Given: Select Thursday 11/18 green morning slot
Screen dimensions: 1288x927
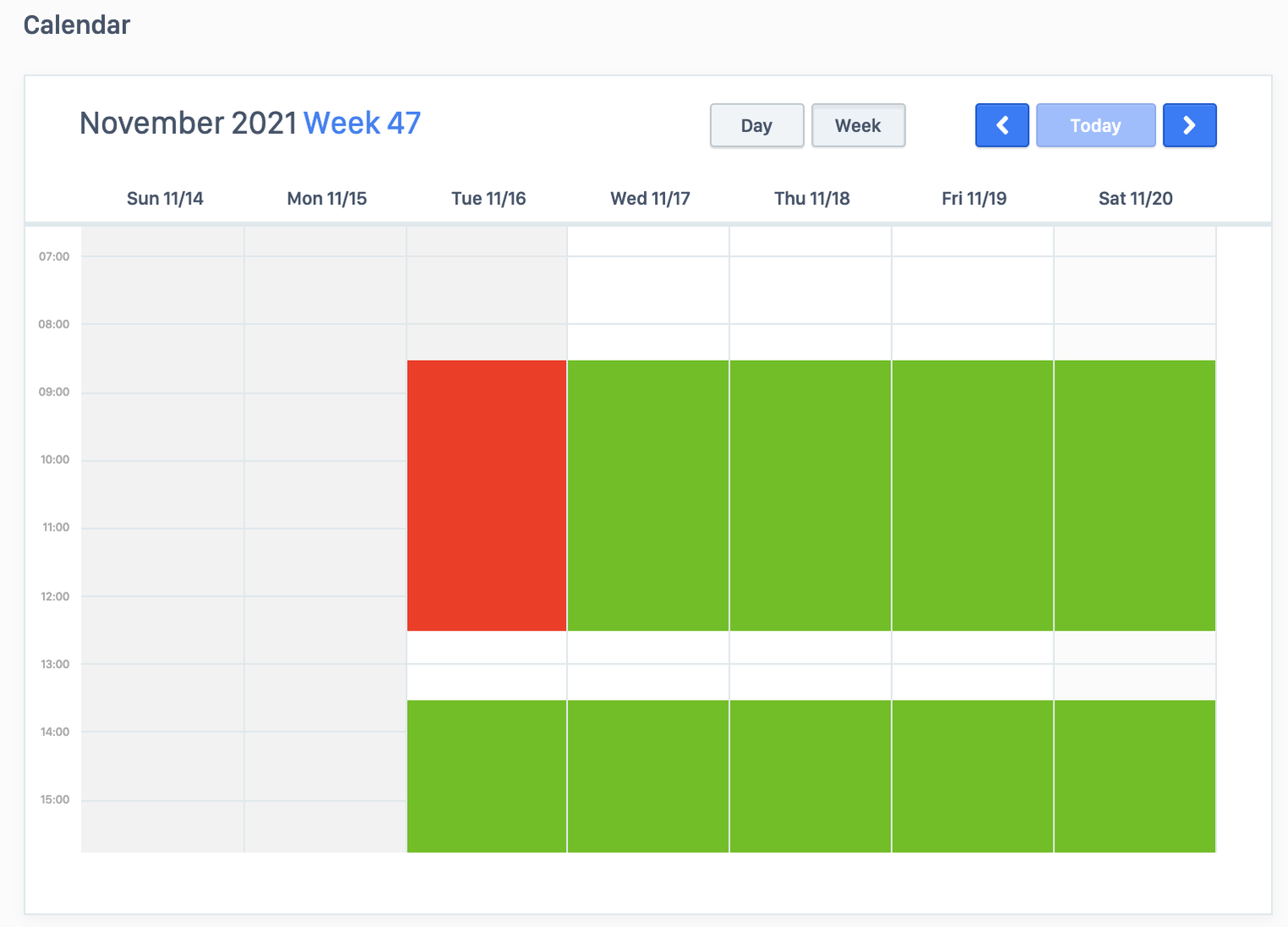Looking at the screenshot, I should point(810,495).
